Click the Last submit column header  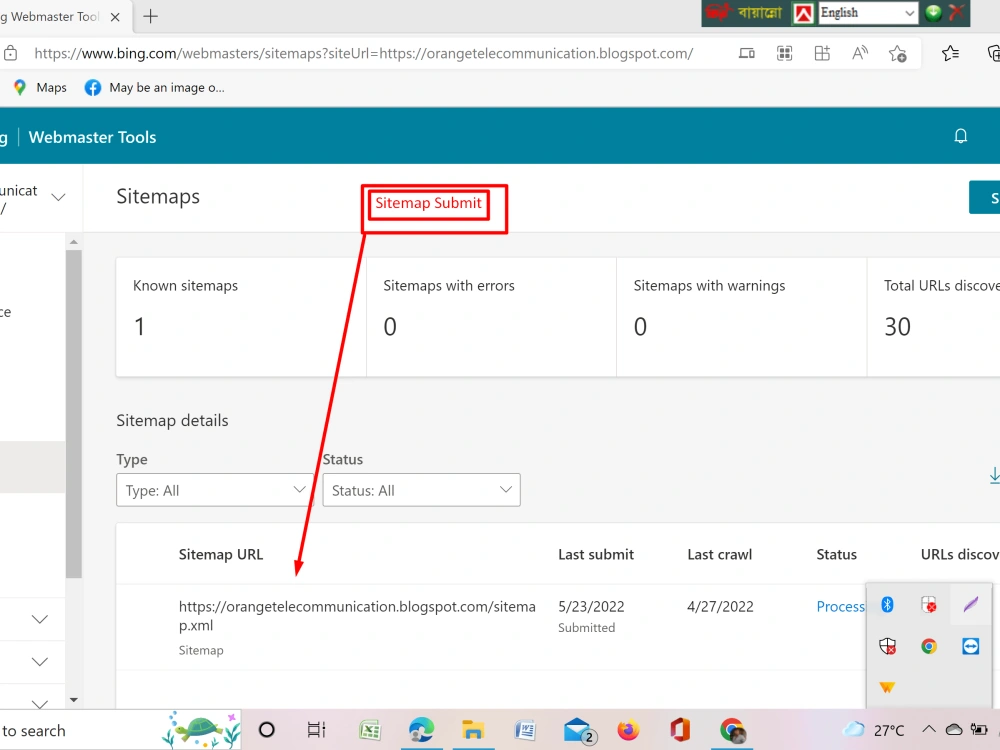pos(596,554)
